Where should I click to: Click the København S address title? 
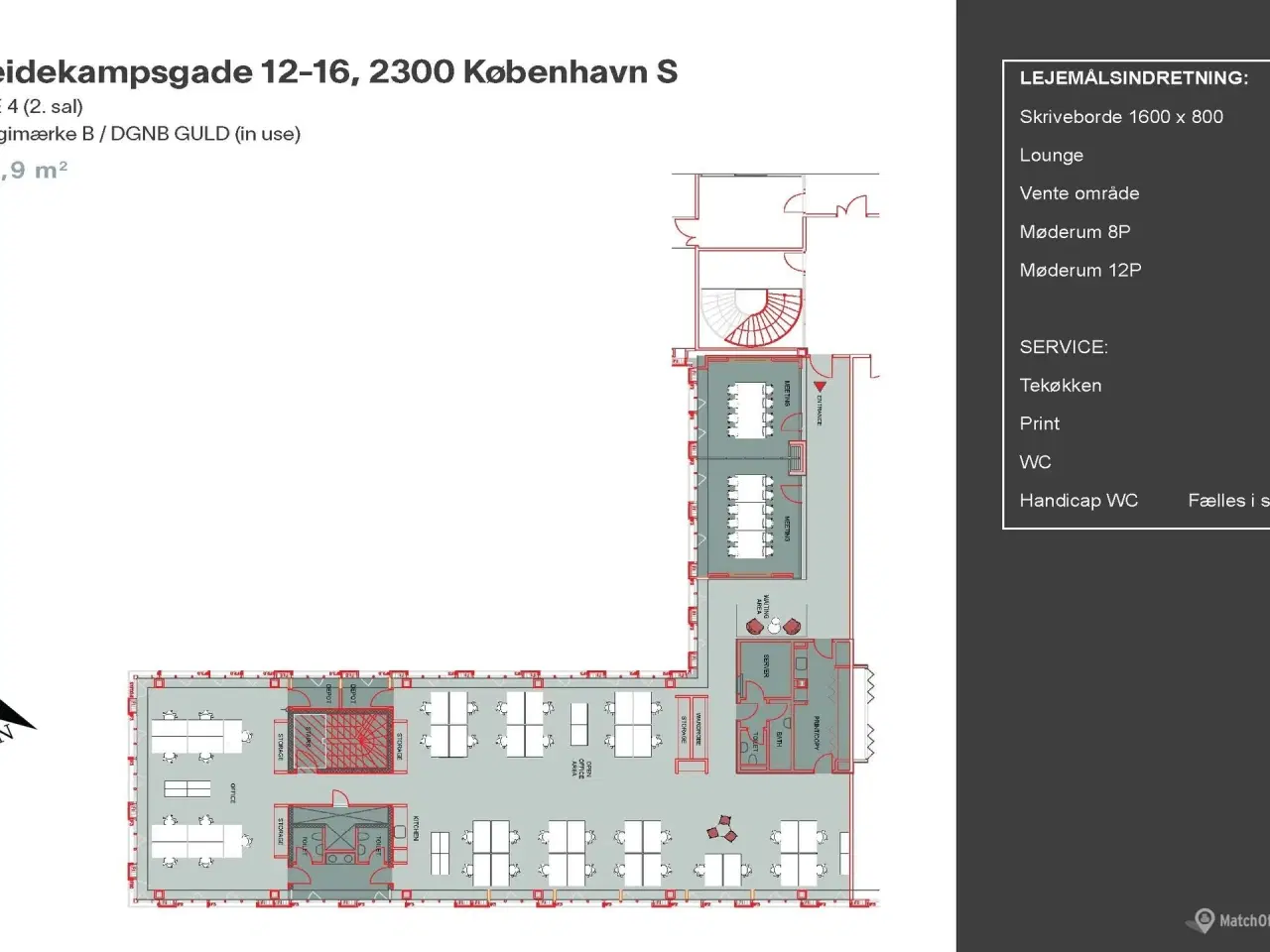pyautogui.click(x=337, y=71)
